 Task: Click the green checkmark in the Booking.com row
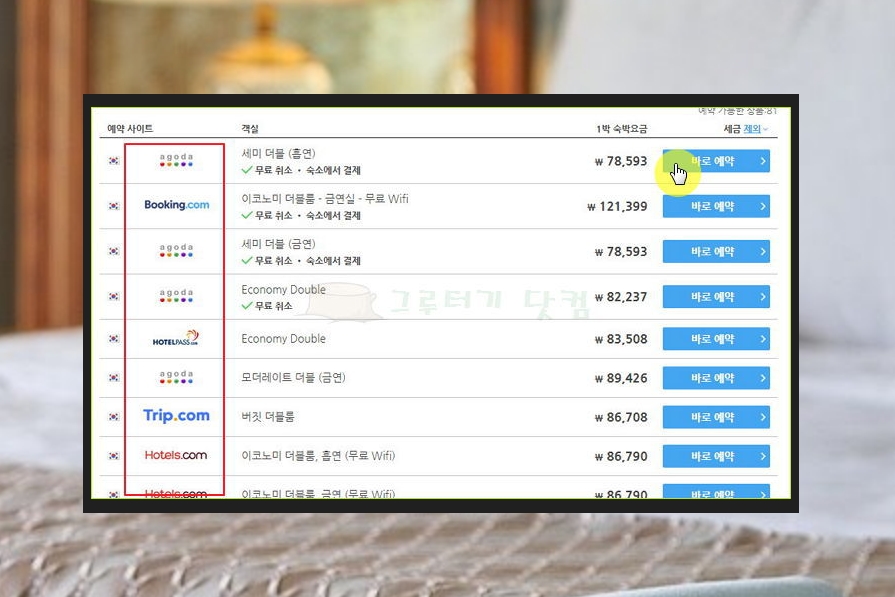(247, 215)
